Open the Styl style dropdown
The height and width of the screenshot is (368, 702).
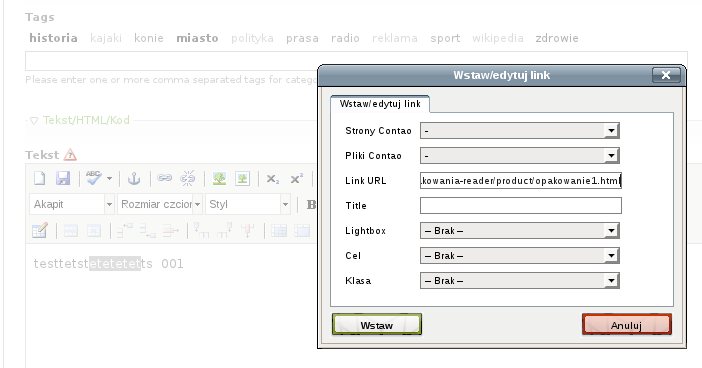[248, 205]
